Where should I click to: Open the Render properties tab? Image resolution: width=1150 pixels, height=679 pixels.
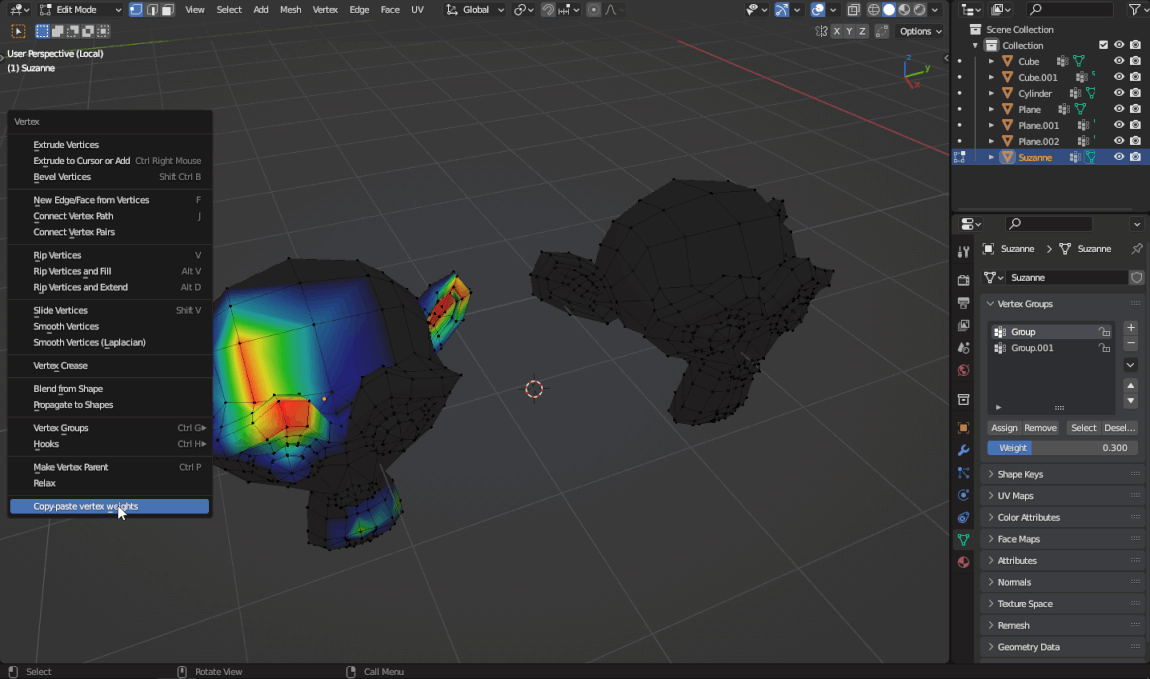(x=964, y=280)
